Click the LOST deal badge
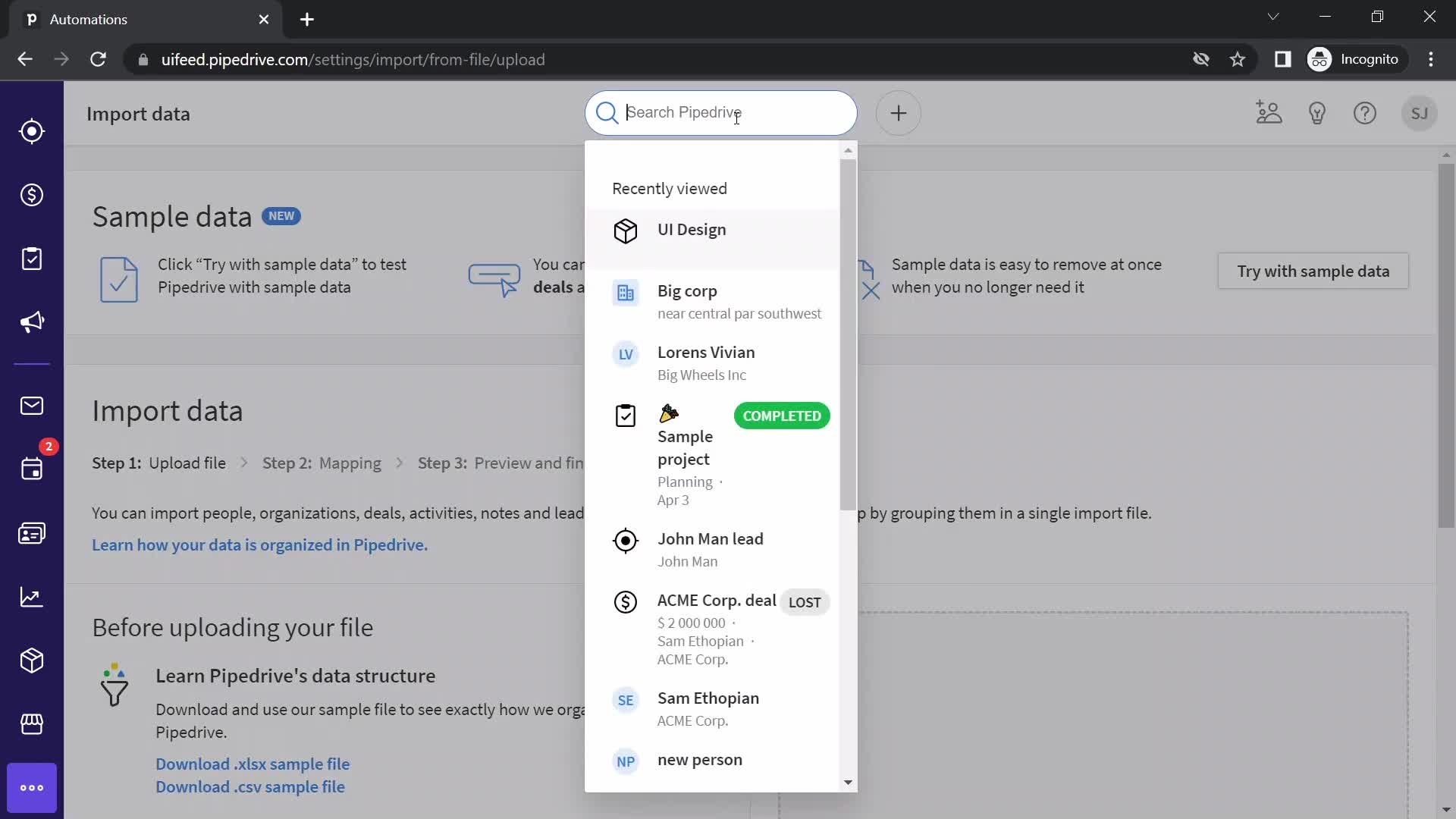 pos(805,602)
